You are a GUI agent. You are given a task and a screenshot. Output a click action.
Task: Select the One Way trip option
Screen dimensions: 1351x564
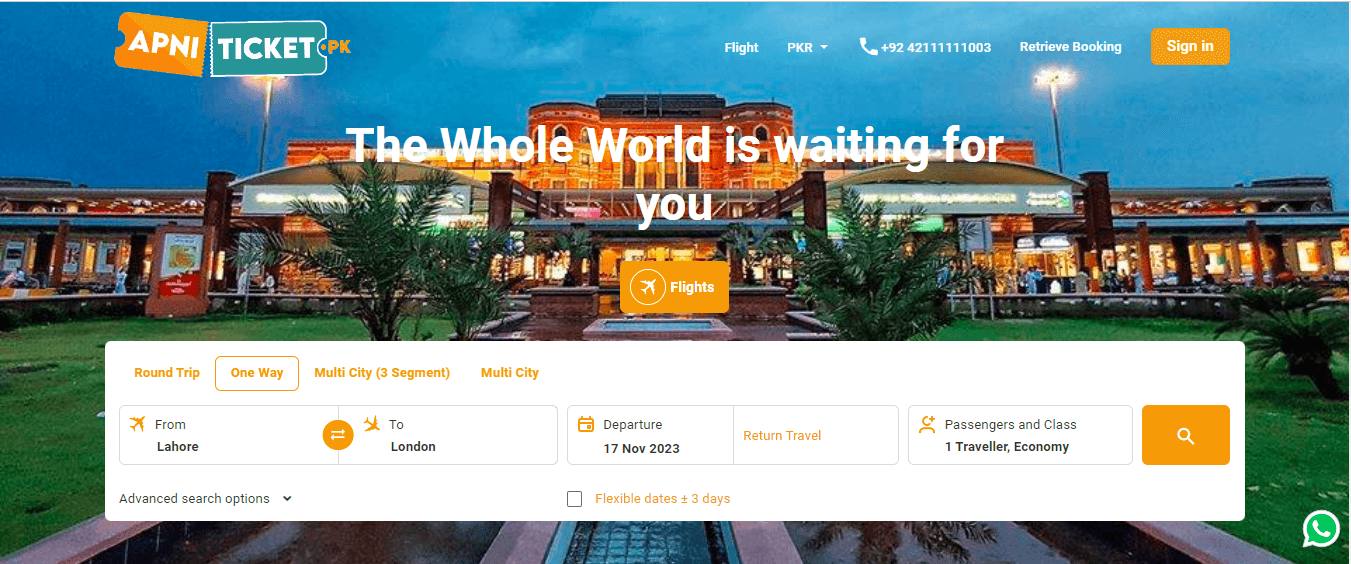(x=257, y=373)
